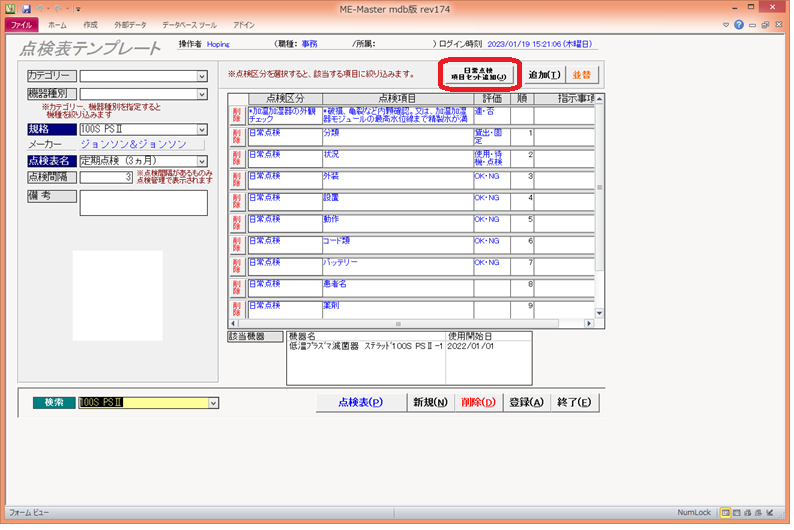The image size is (794, 530).
Task: Click the 点検間隔 input field
Action: 106,177
